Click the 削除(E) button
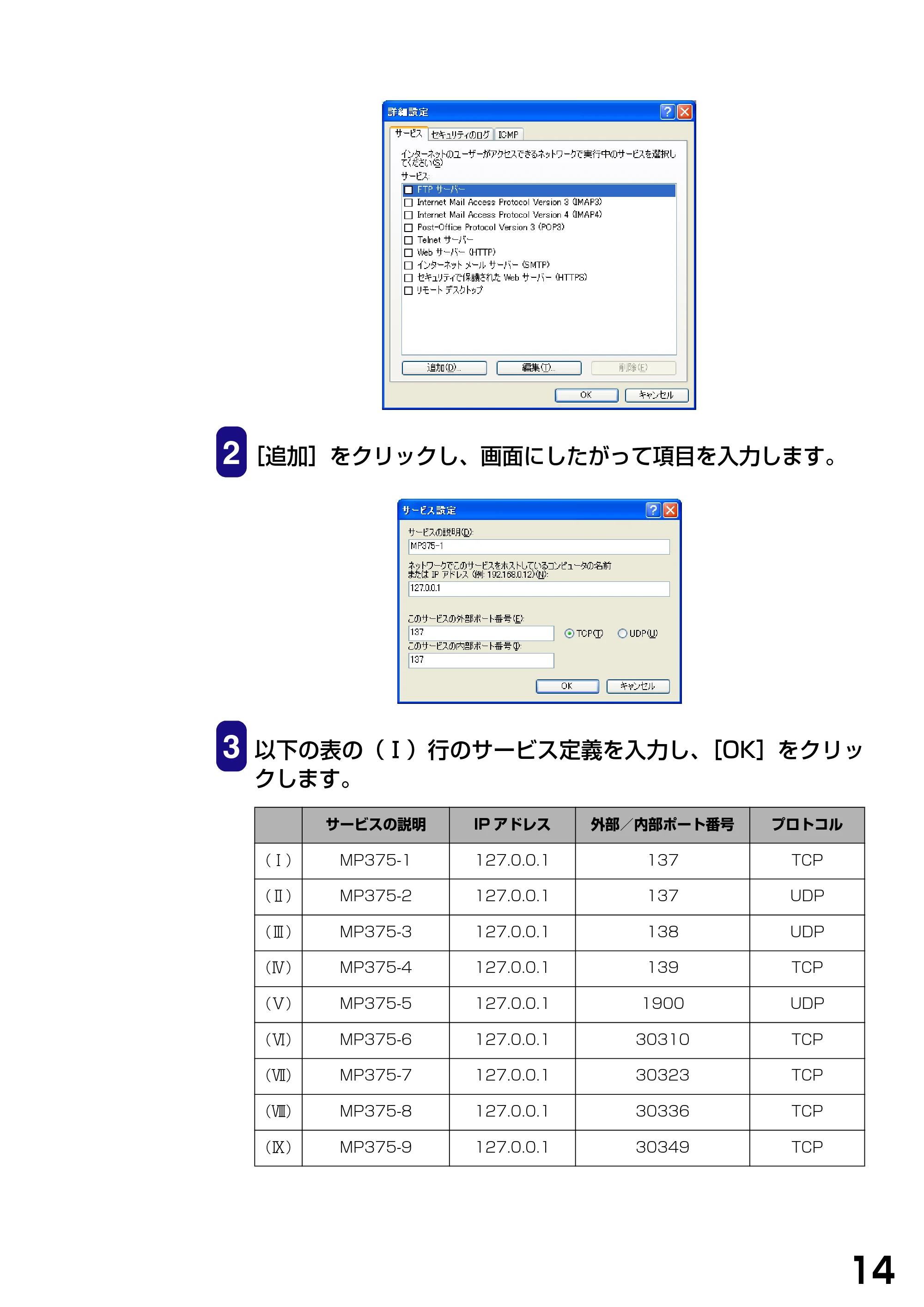This screenshot has width=924, height=1307. pyautogui.click(x=633, y=368)
